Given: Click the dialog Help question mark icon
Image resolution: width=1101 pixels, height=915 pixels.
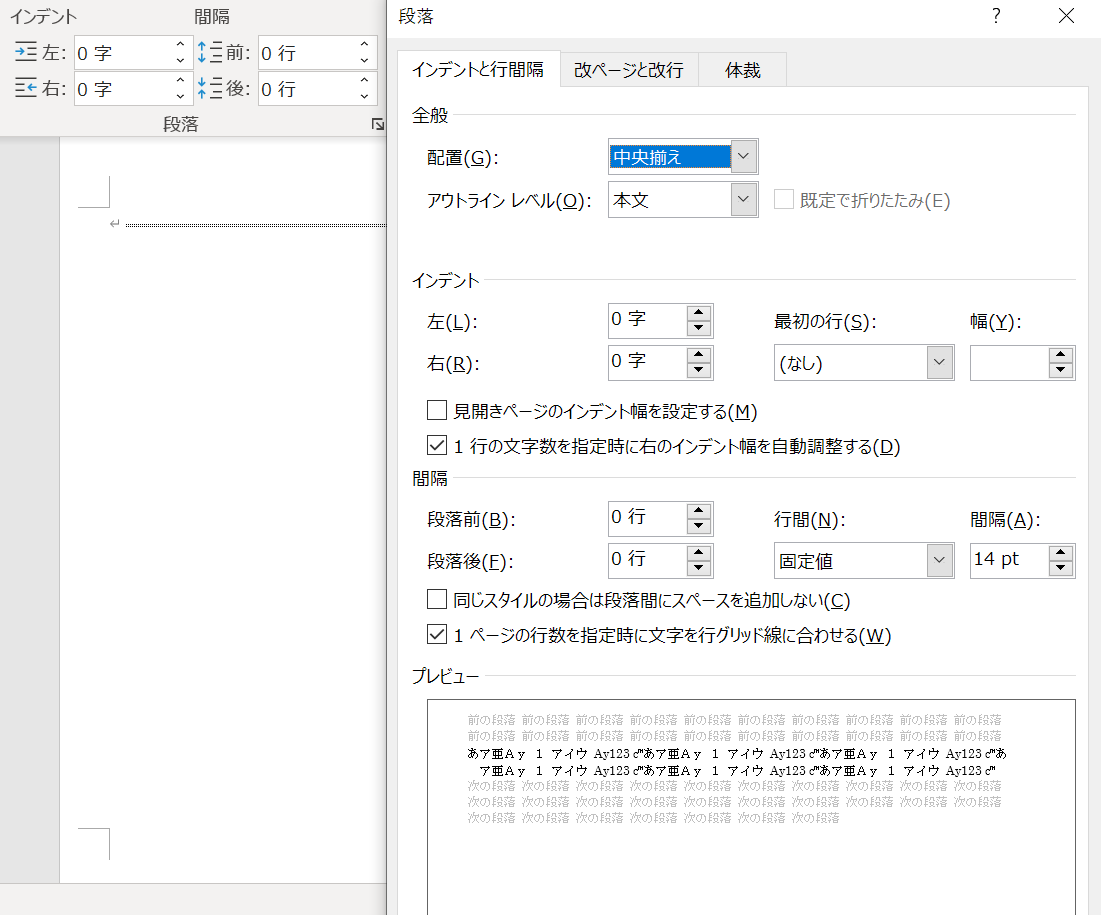Looking at the screenshot, I should (996, 16).
